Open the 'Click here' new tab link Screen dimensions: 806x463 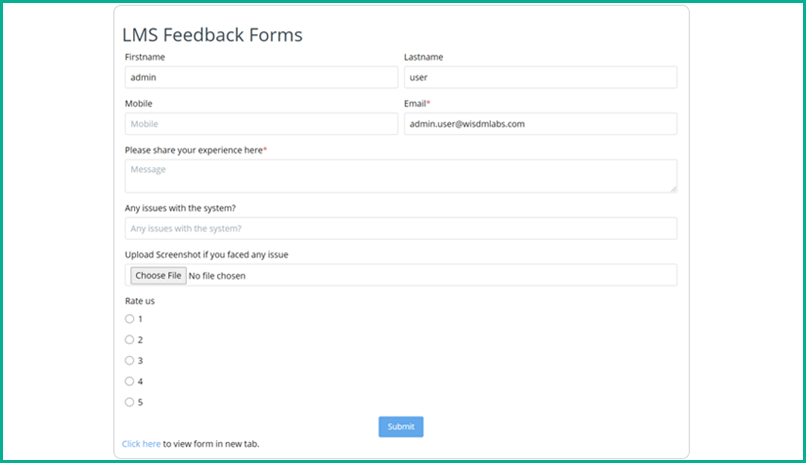point(141,444)
